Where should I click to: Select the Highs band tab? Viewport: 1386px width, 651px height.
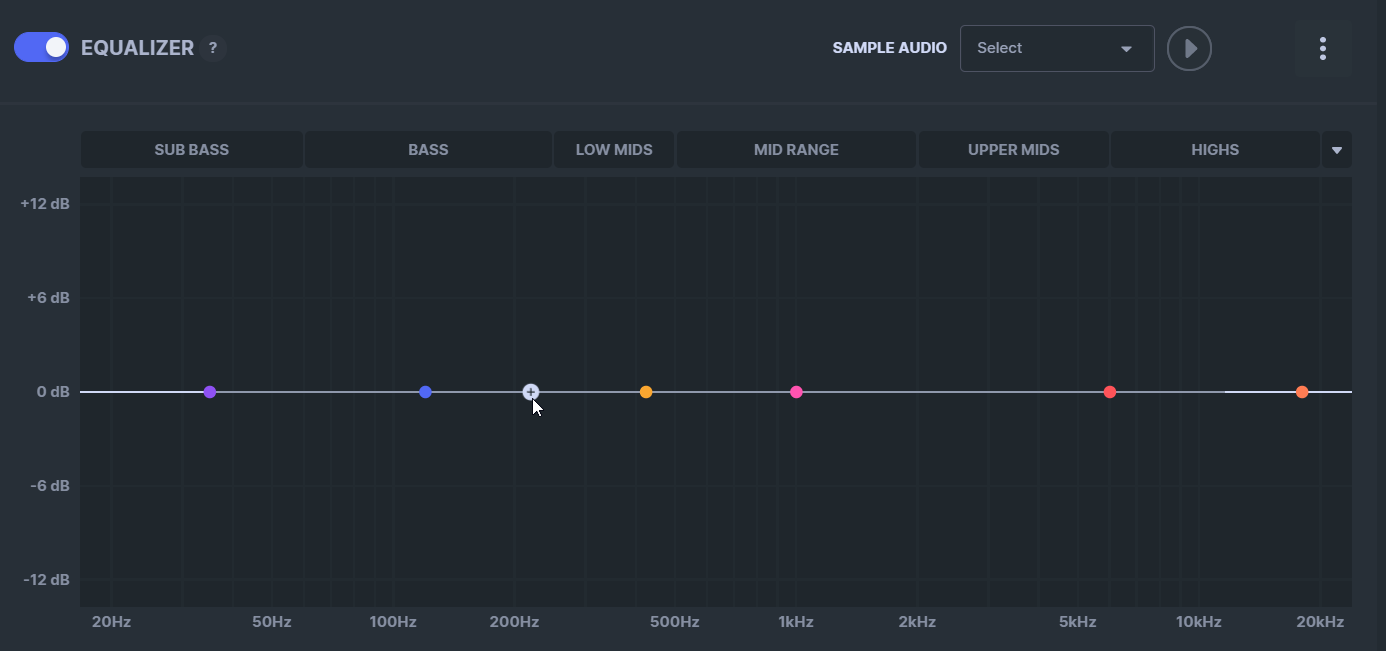1215,150
